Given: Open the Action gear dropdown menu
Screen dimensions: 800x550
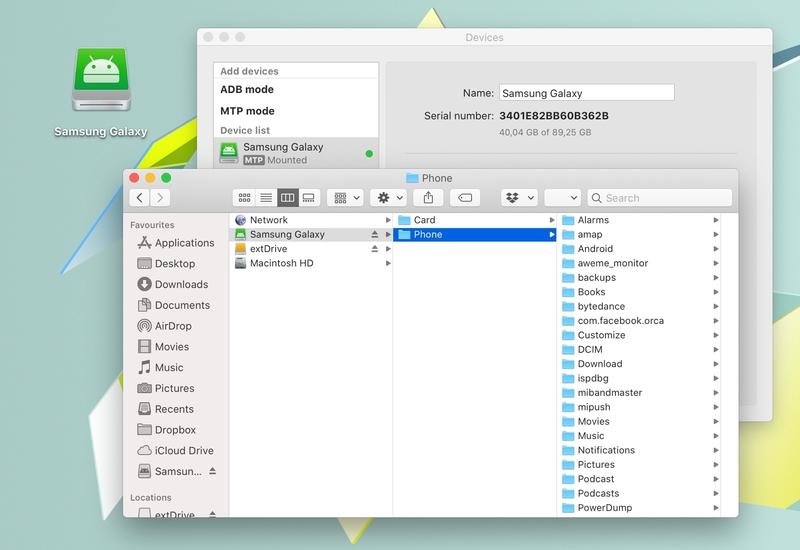Looking at the screenshot, I should [x=387, y=198].
